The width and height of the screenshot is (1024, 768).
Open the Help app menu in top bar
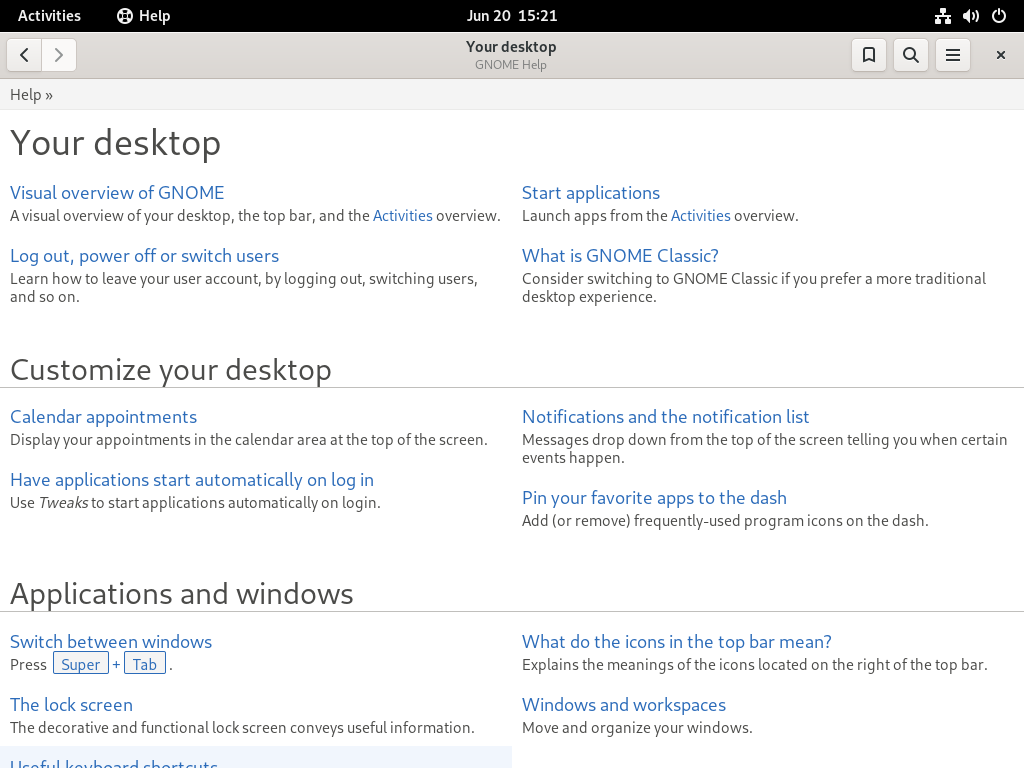click(144, 16)
